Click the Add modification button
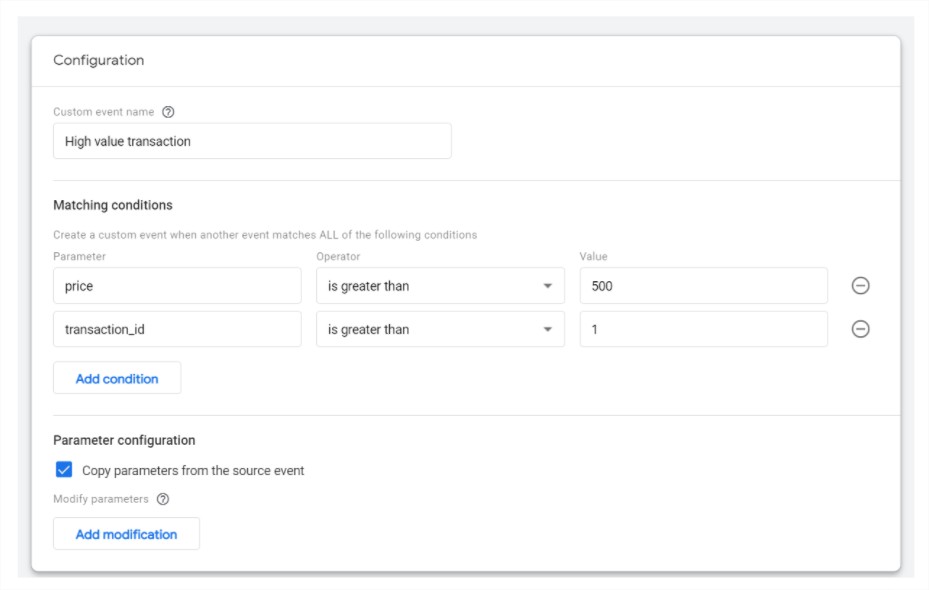This screenshot has width=929, height=590. [x=126, y=534]
